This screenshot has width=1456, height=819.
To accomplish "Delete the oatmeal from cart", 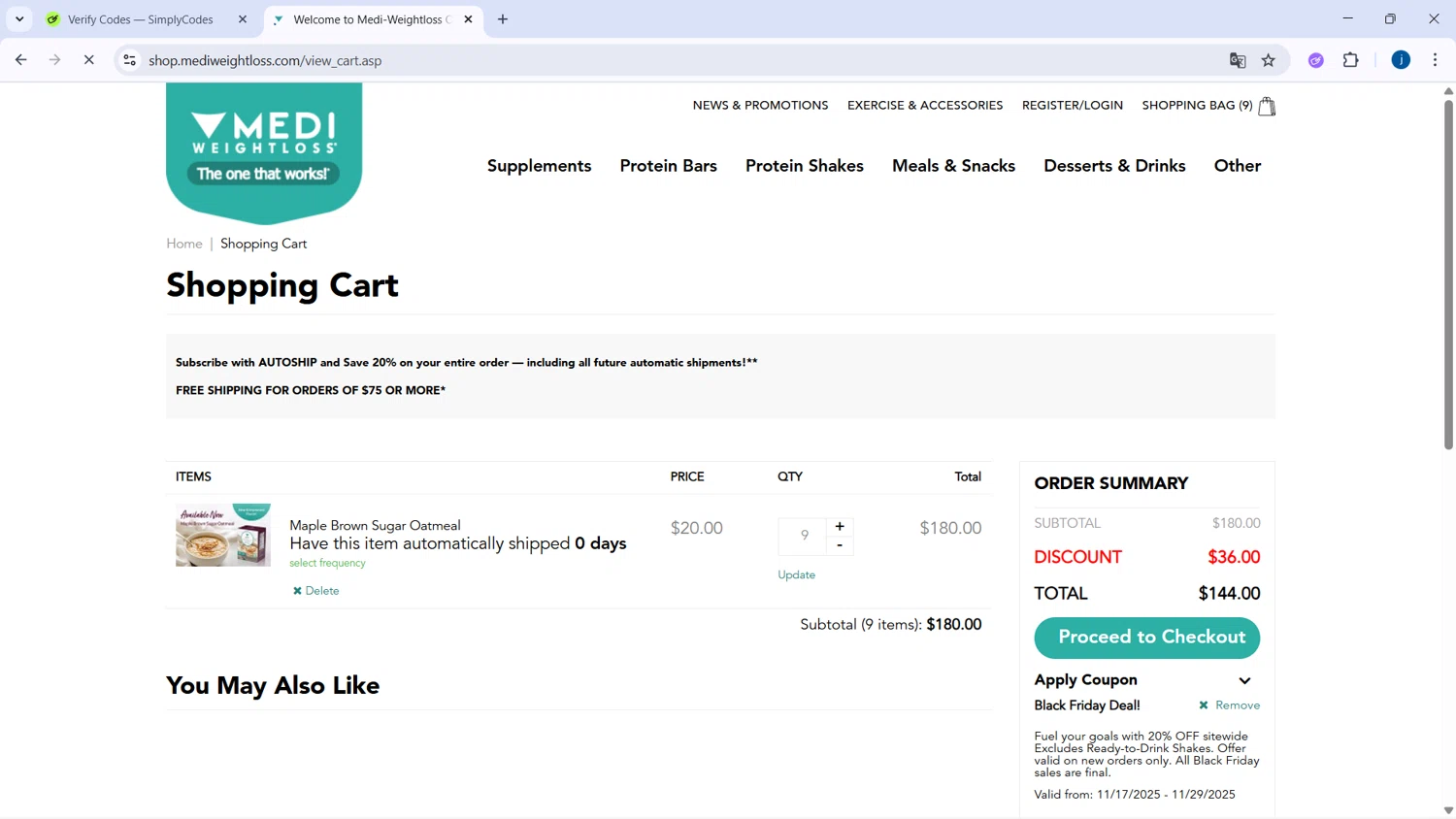I will tap(316, 591).
